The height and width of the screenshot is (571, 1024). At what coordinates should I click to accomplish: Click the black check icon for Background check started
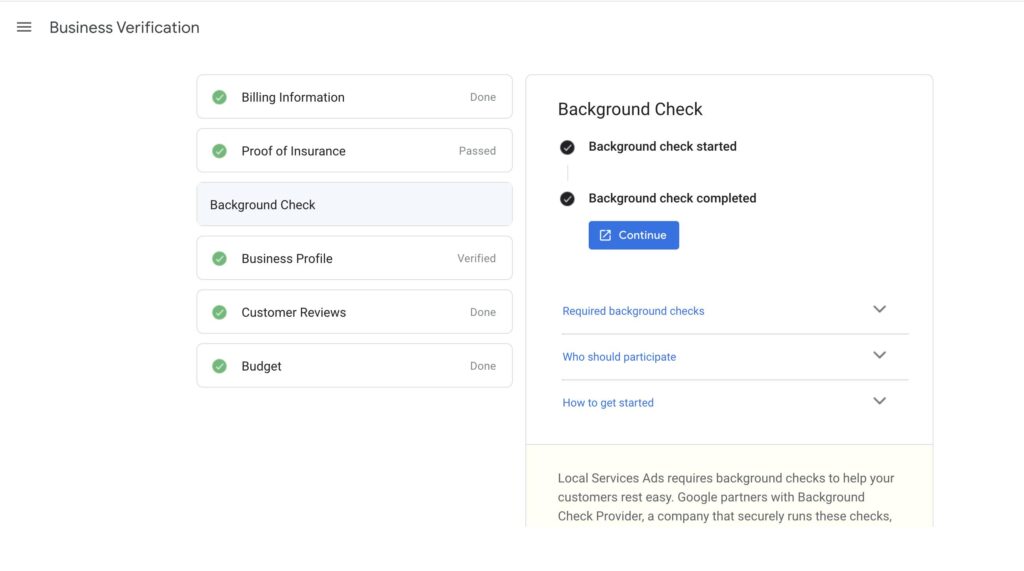coord(567,147)
